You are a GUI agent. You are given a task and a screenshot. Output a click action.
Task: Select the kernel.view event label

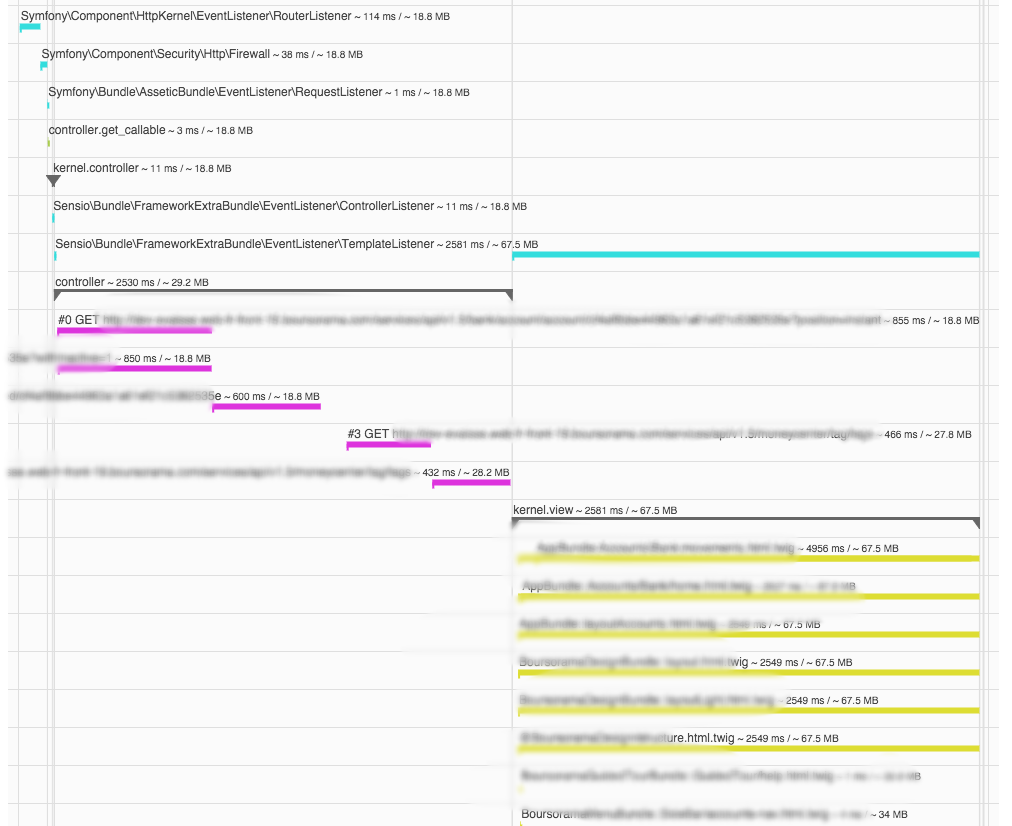(543, 510)
